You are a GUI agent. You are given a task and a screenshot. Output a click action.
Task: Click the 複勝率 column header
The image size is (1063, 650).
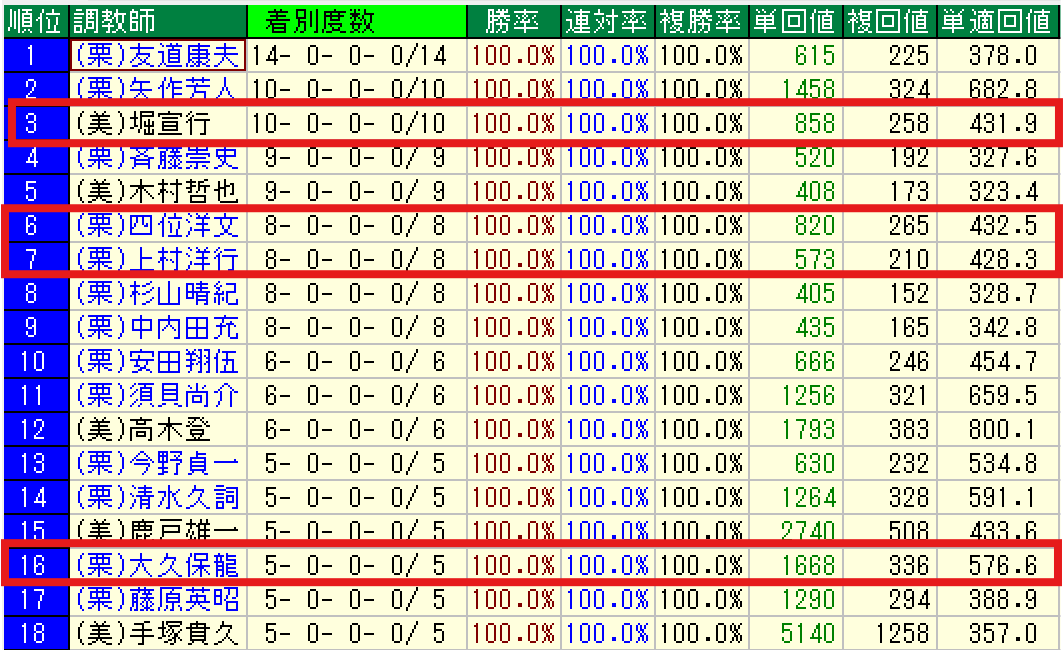point(701,20)
